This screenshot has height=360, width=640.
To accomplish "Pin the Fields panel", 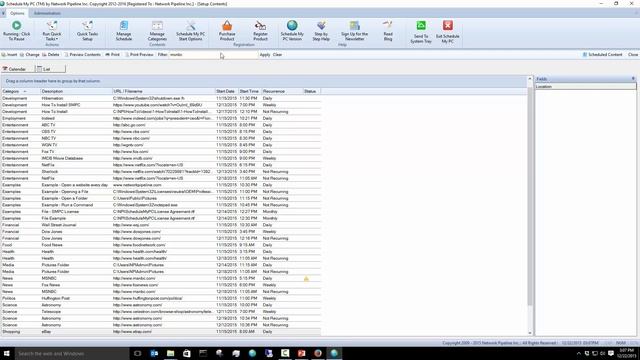I will [x=633, y=78].
